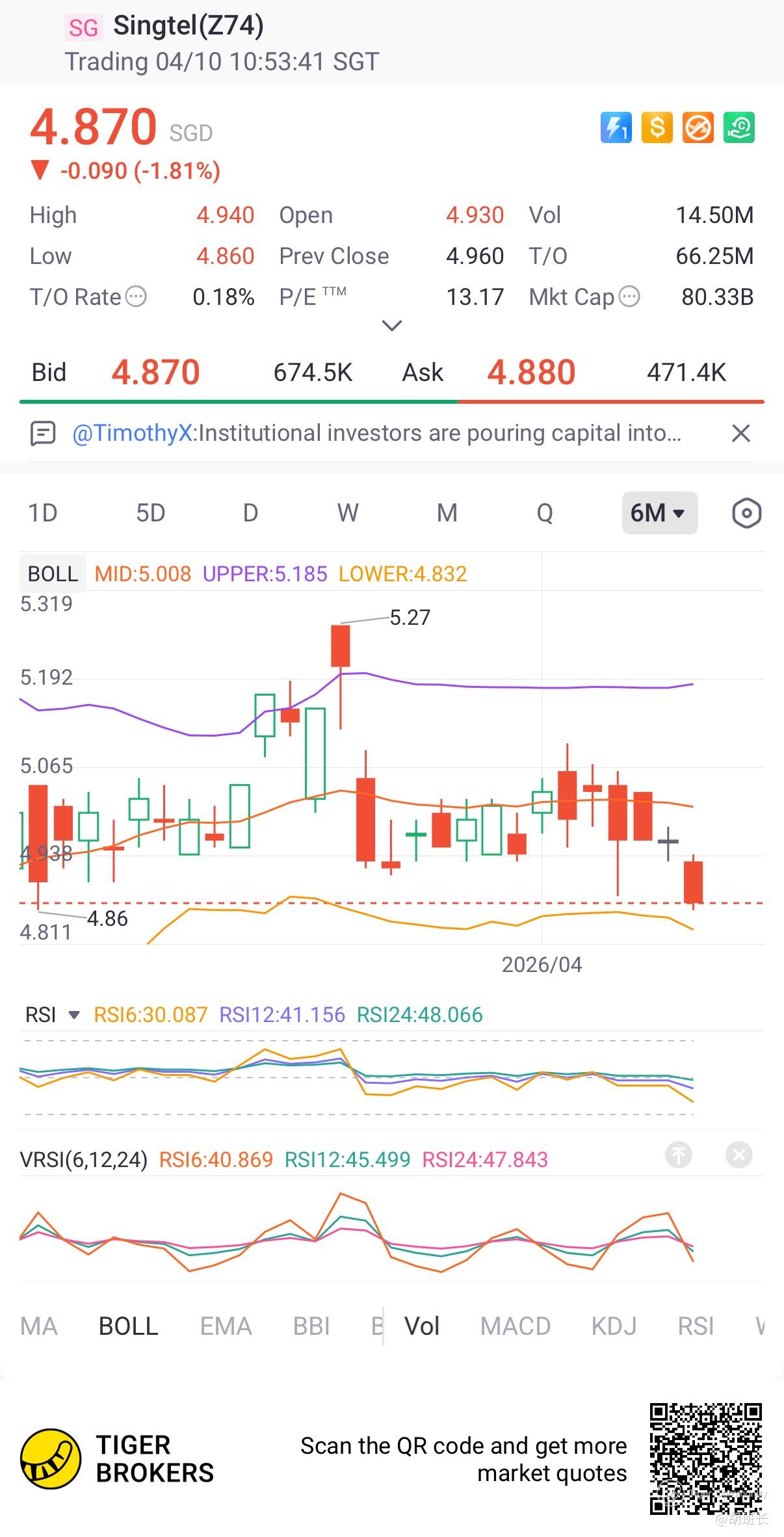The width and height of the screenshot is (784, 1537).
Task: Tap the VRSI(6,12,24) indicator label
Action: (84, 1159)
